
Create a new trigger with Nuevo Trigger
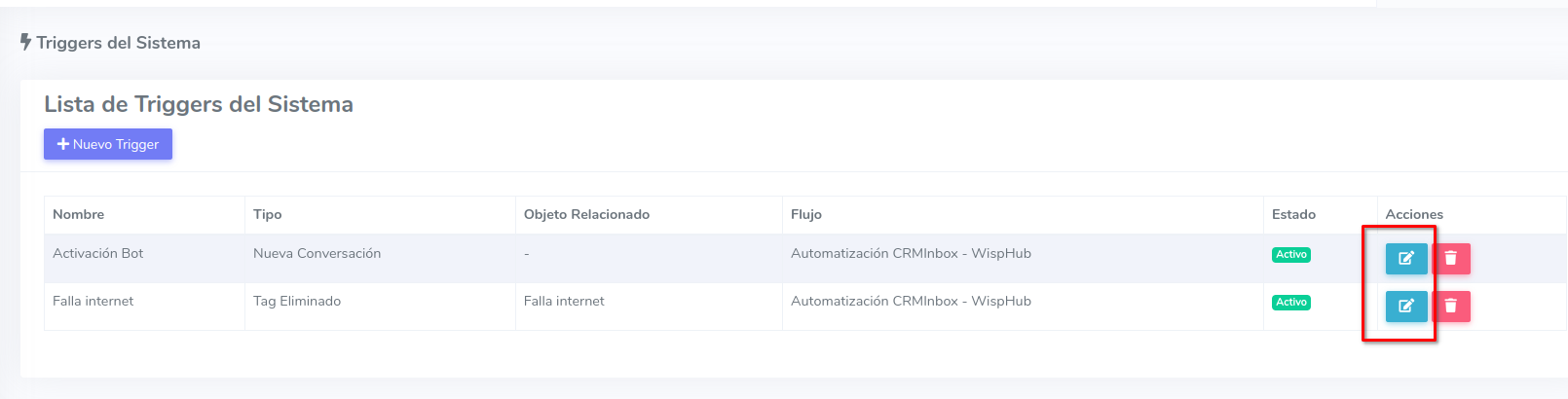[x=108, y=144]
